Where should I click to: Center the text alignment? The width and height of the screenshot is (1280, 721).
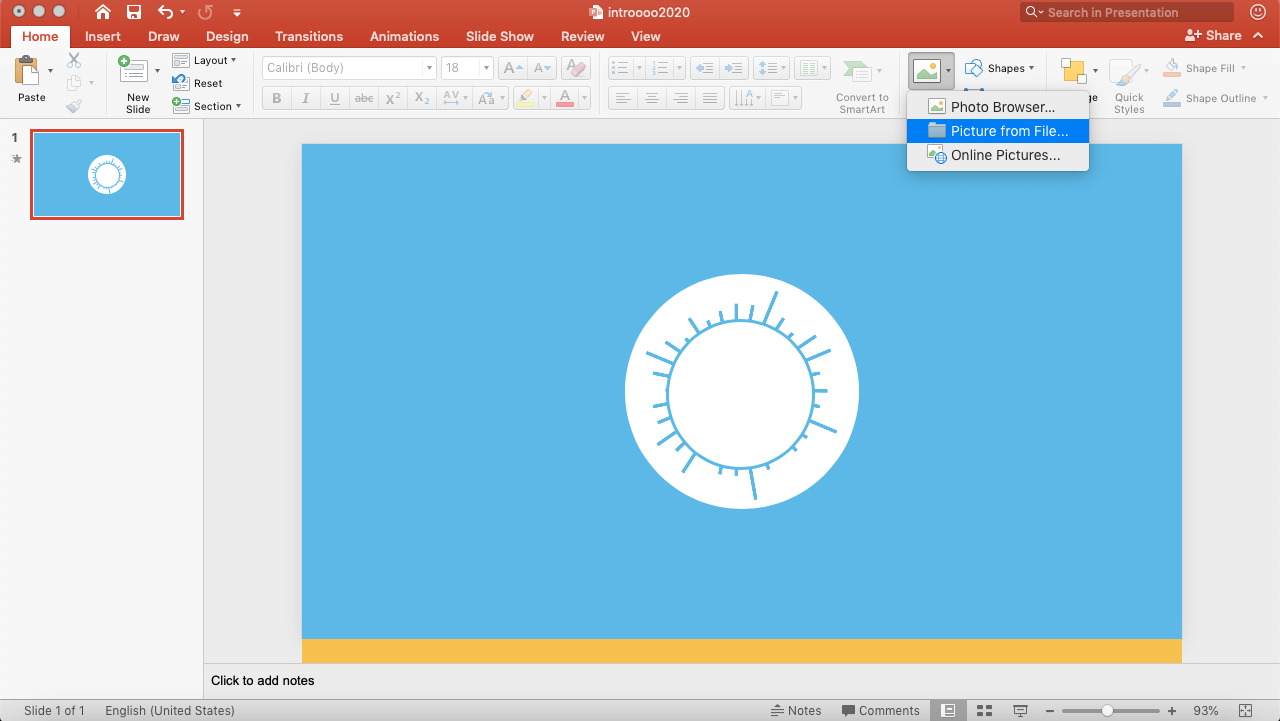coord(652,98)
